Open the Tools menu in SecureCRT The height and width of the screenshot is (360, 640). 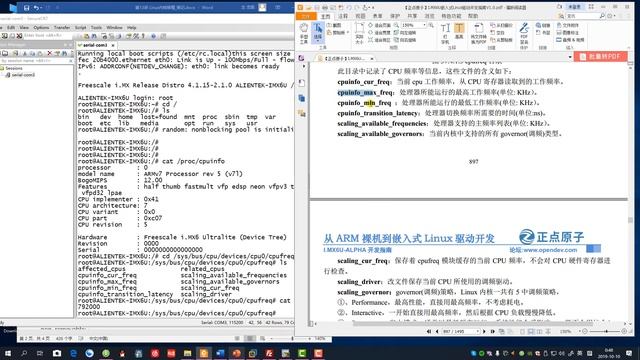[x=96, y=27]
